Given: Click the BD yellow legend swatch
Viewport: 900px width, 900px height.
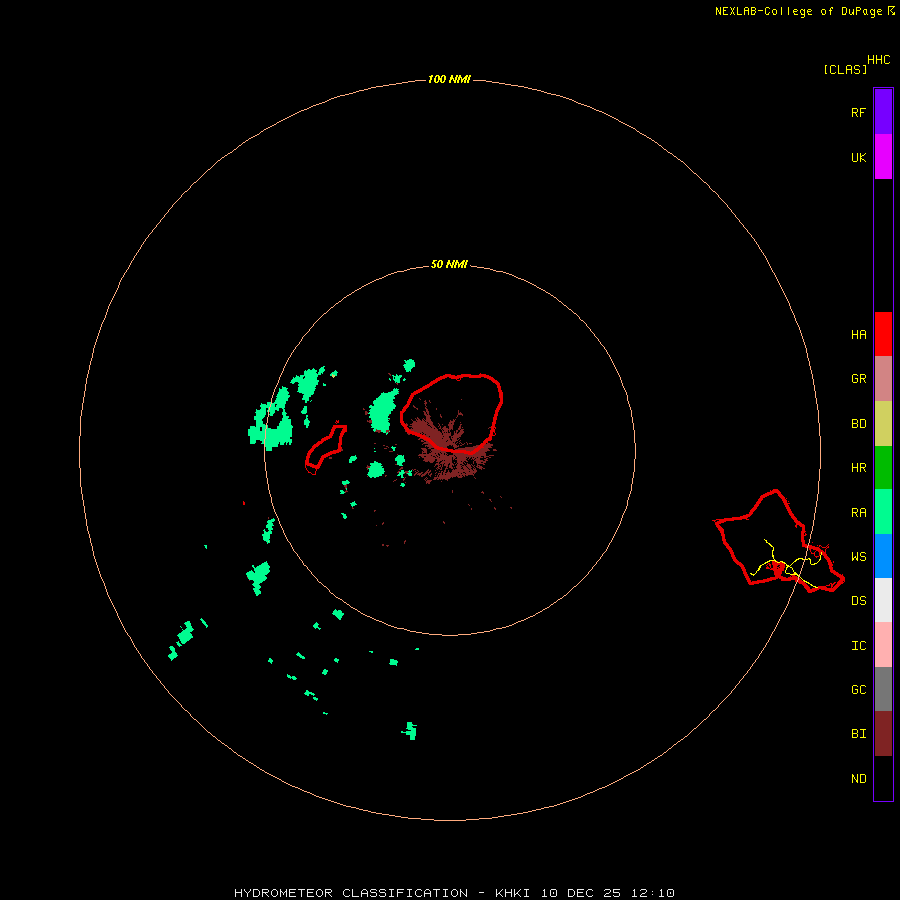Looking at the screenshot, I should [x=883, y=424].
